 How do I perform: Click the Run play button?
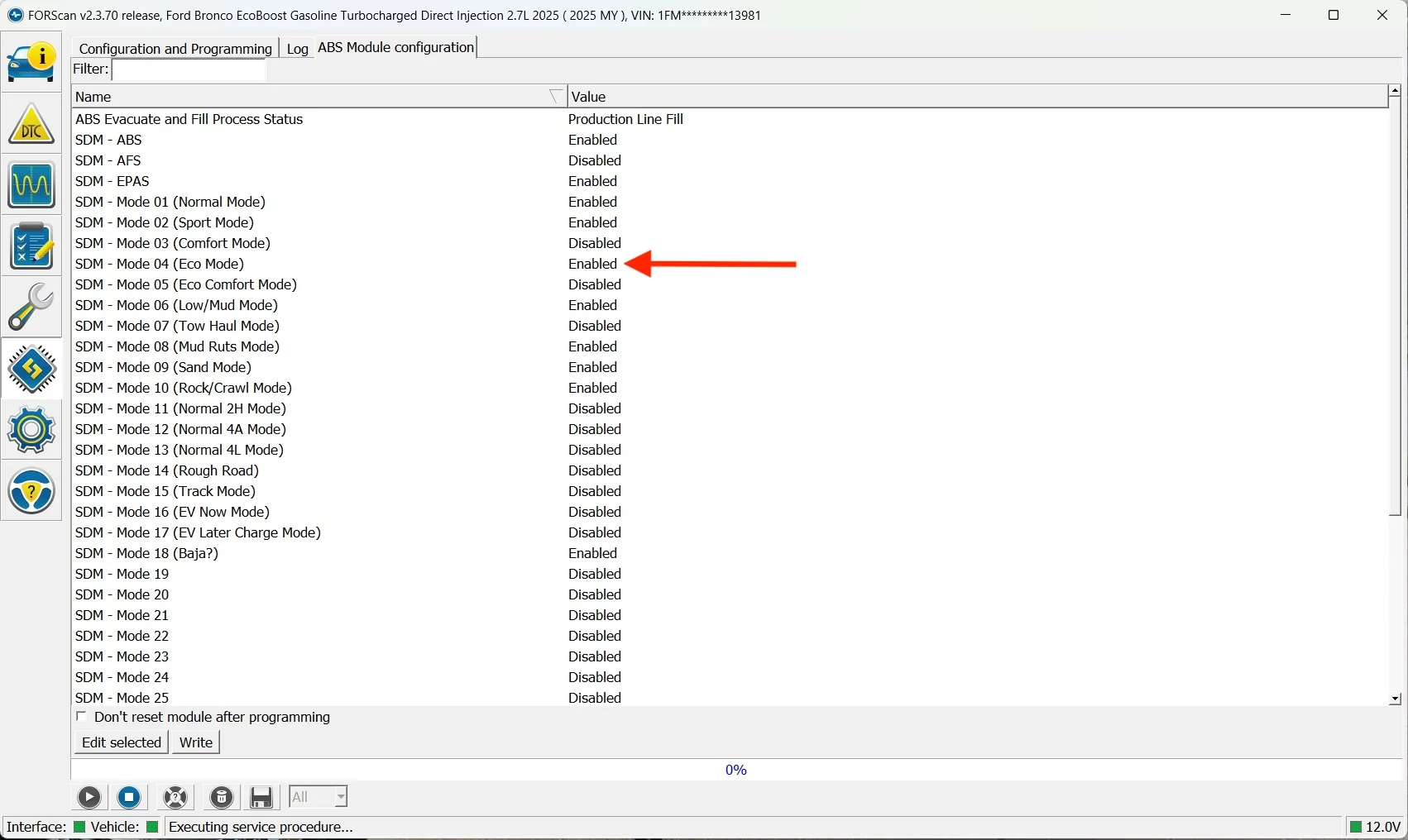tap(89, 797)
